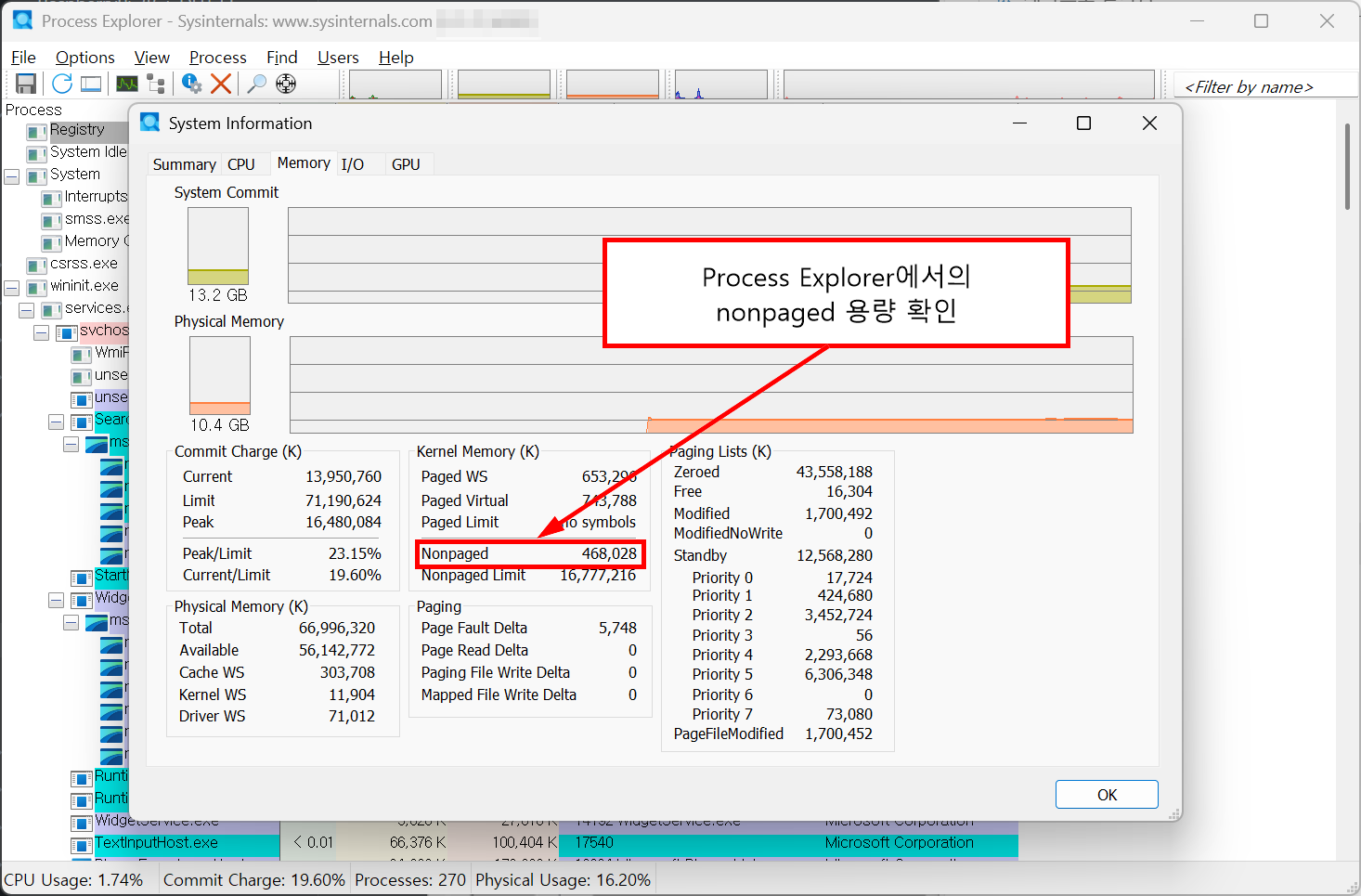Collapse the System process tree node

[12, 175]
